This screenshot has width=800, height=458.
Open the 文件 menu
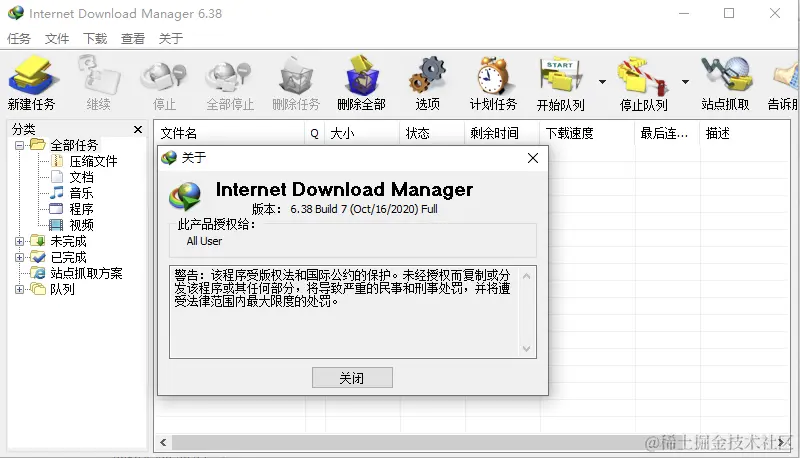click(57, 38)
